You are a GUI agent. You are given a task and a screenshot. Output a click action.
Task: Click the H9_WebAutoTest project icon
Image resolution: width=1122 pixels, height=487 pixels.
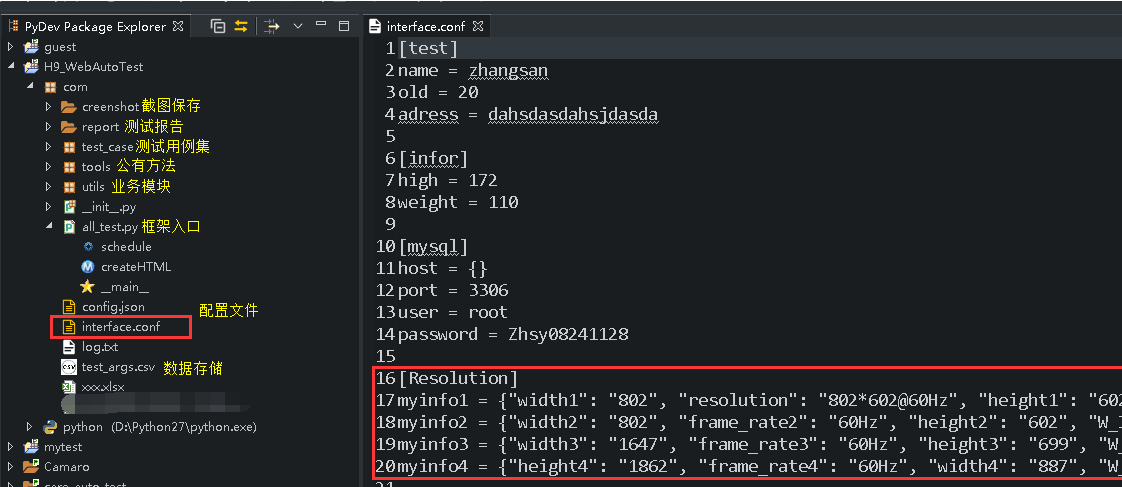tap(31, 67)
